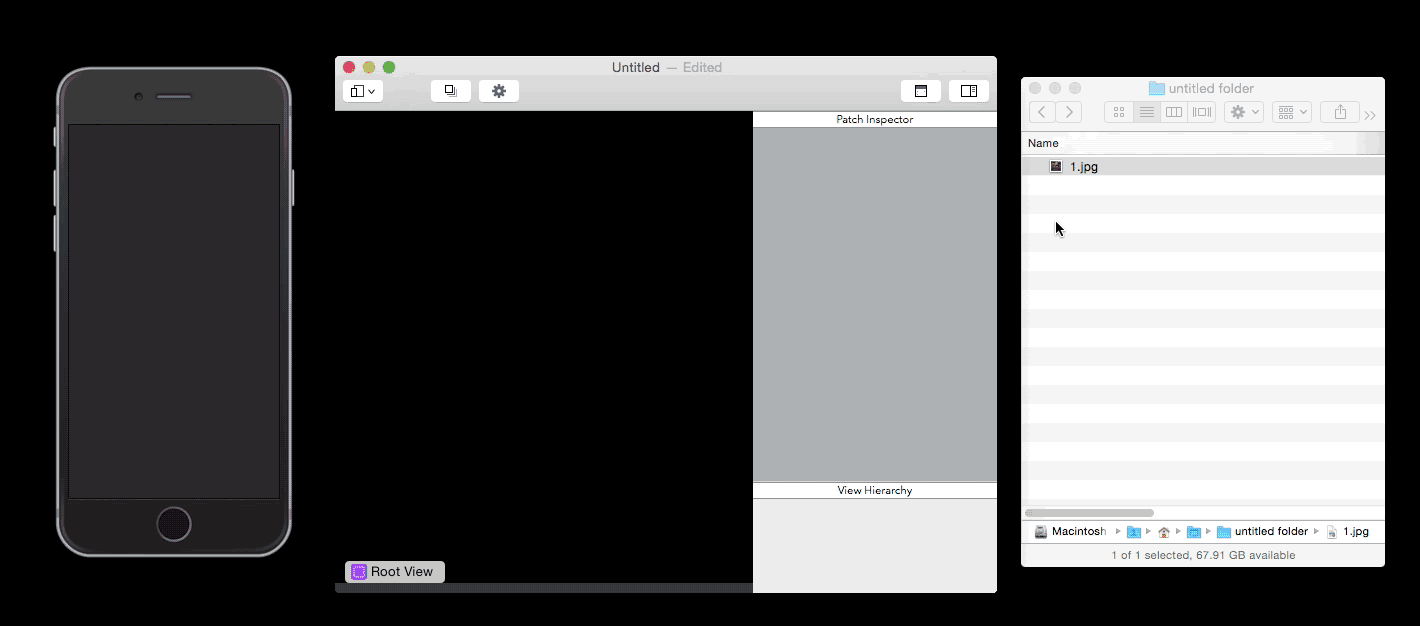Click the Finder Share button
This screenshot has height=626, width=1420.
coord(1340,112)
